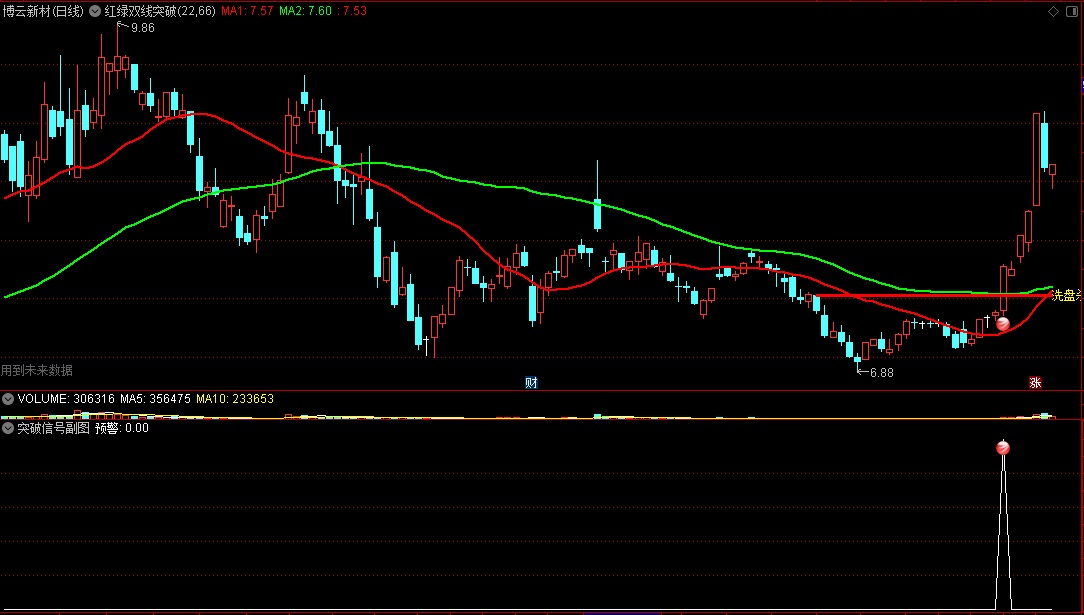Open the 突破信号副图 panel dropdown arrow

(x=8, y=428)
